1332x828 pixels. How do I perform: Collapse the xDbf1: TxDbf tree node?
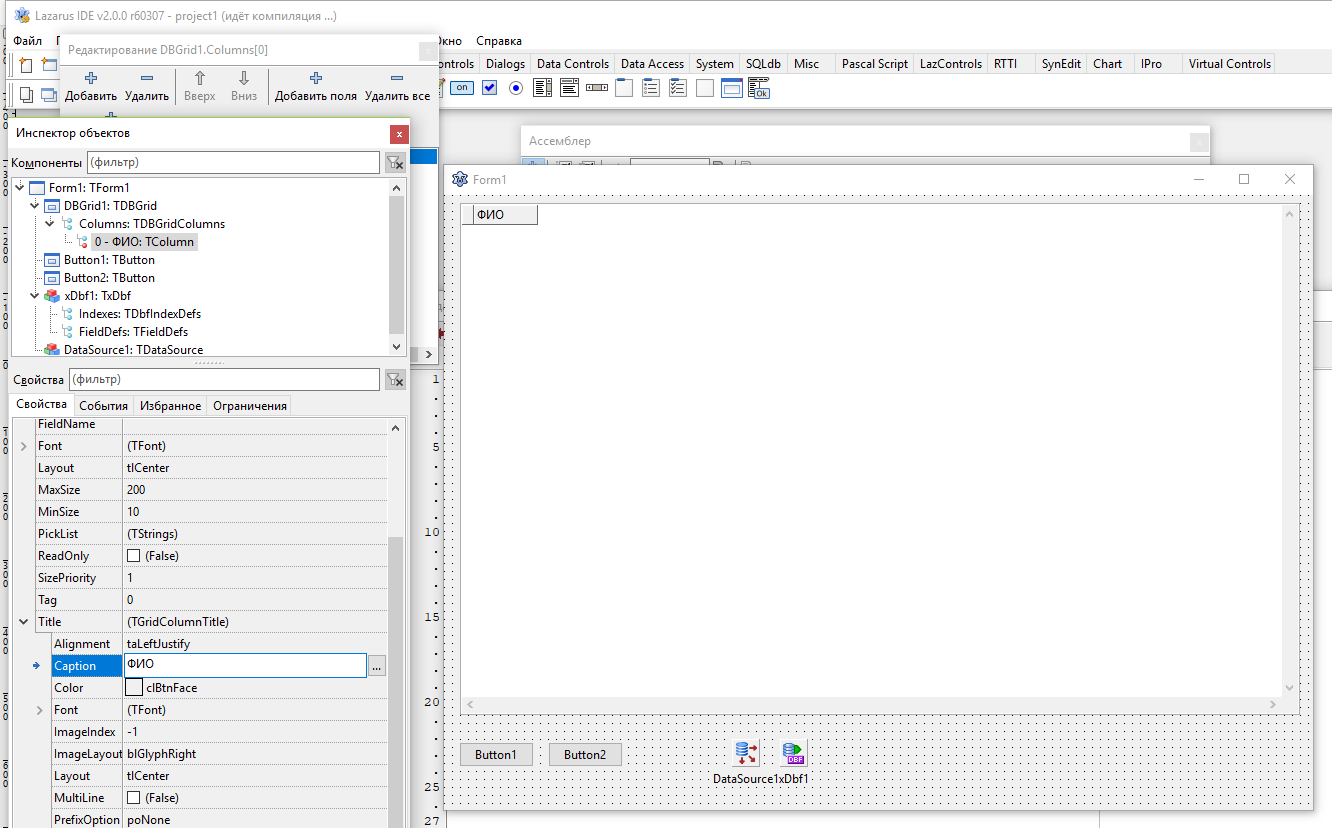coord(35,296)
